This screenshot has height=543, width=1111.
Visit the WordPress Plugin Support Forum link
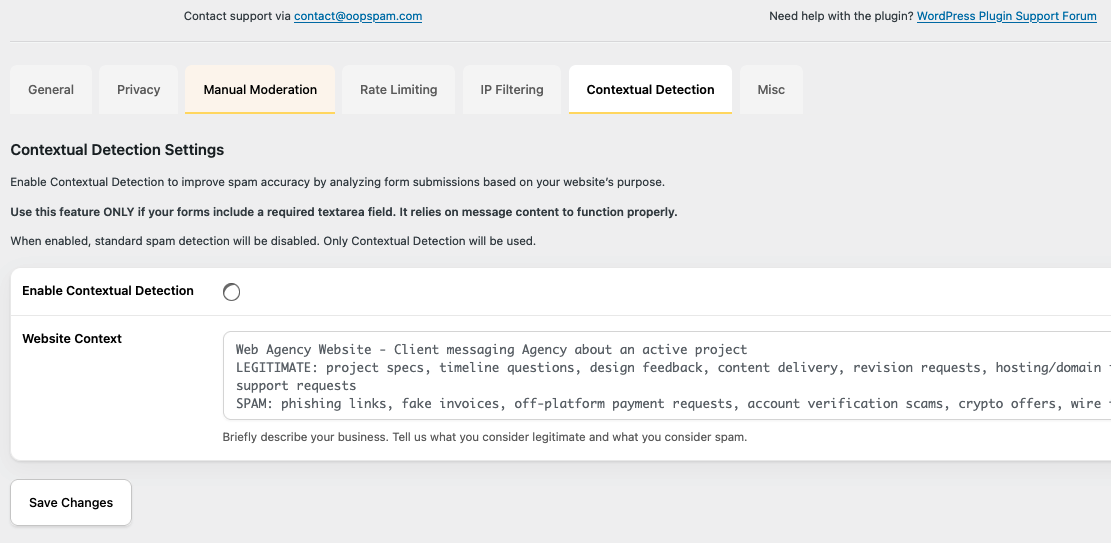[x=1006, y=16]
